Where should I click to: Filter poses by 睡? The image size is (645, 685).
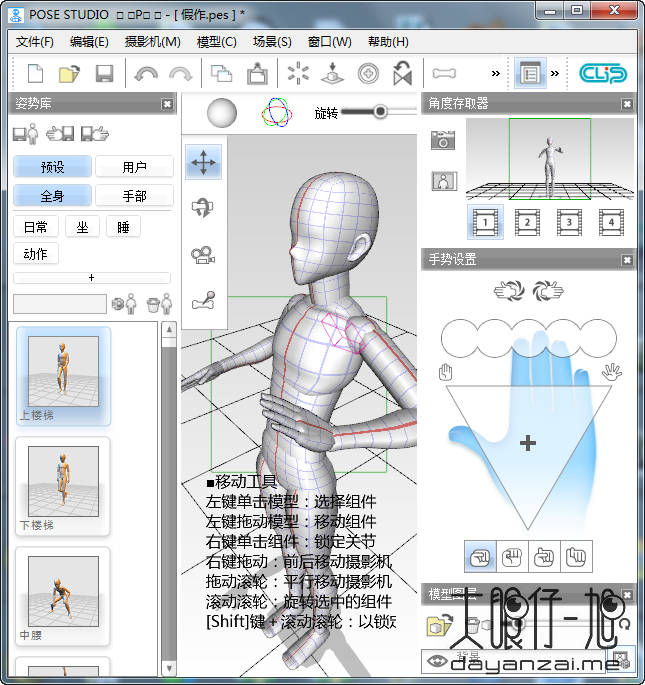click(x=123, y=227)
